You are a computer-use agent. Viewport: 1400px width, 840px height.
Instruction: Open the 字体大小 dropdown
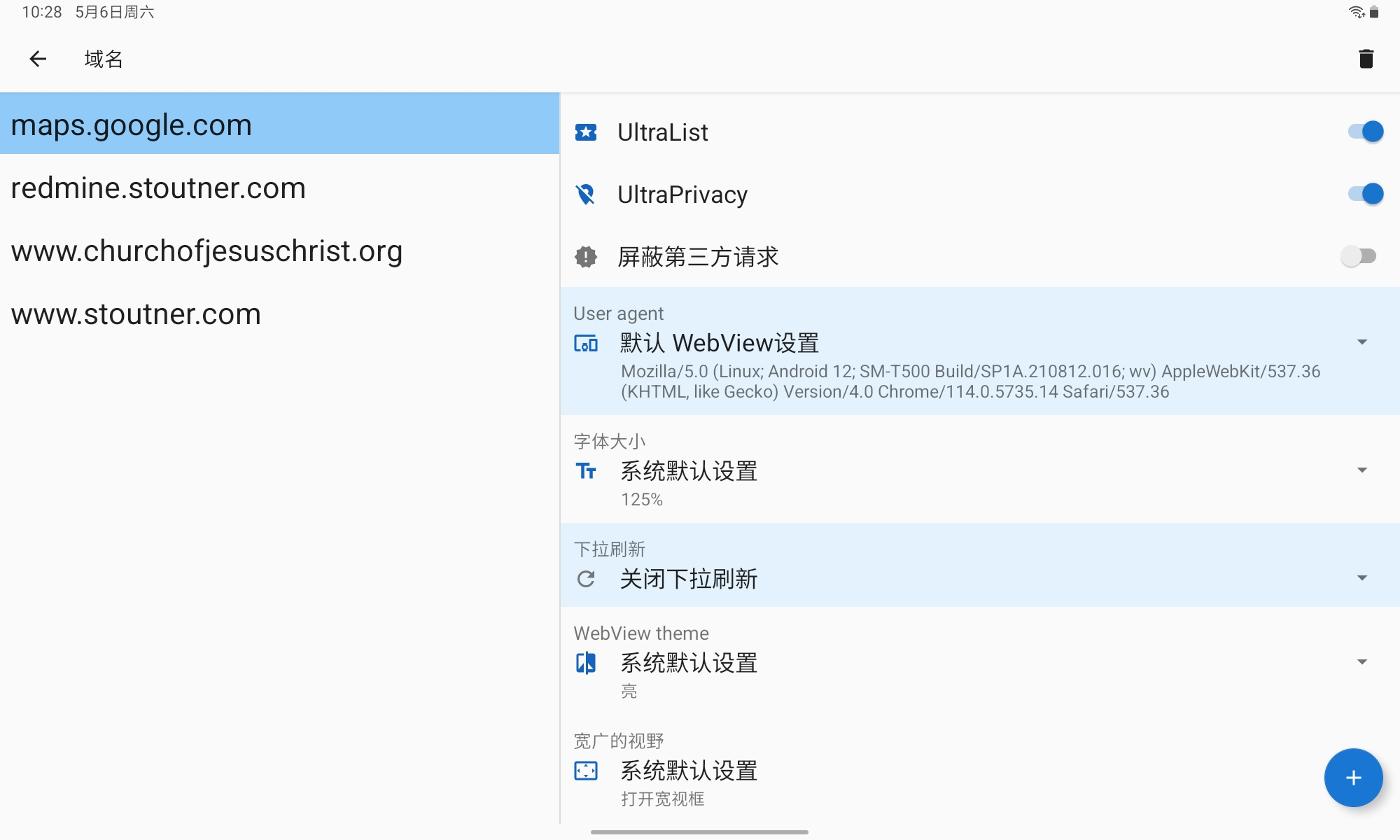pyautogui.click(x=1361, y=470)
